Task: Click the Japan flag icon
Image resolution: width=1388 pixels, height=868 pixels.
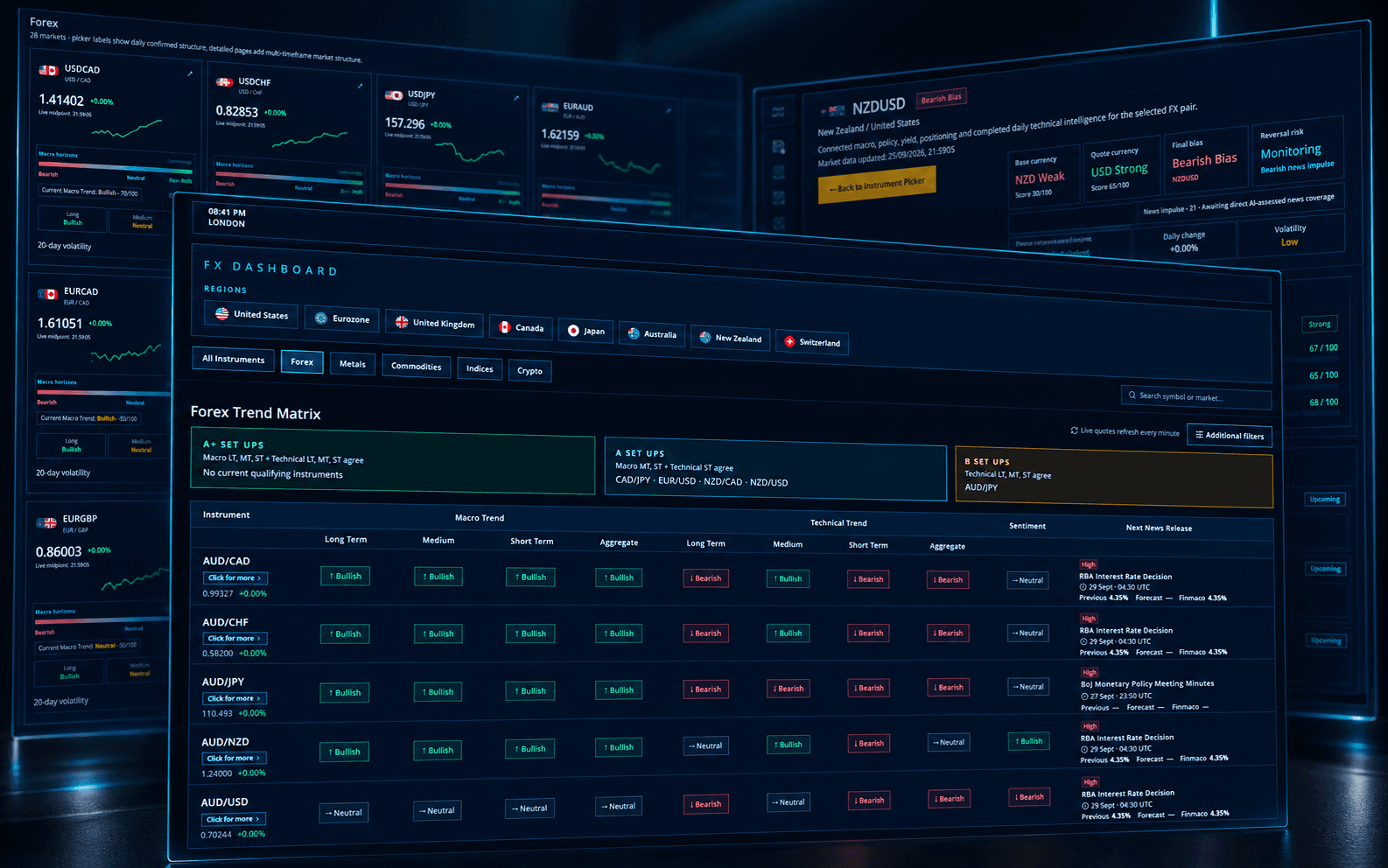Action: pyautogui.click(x=573, y=331)
